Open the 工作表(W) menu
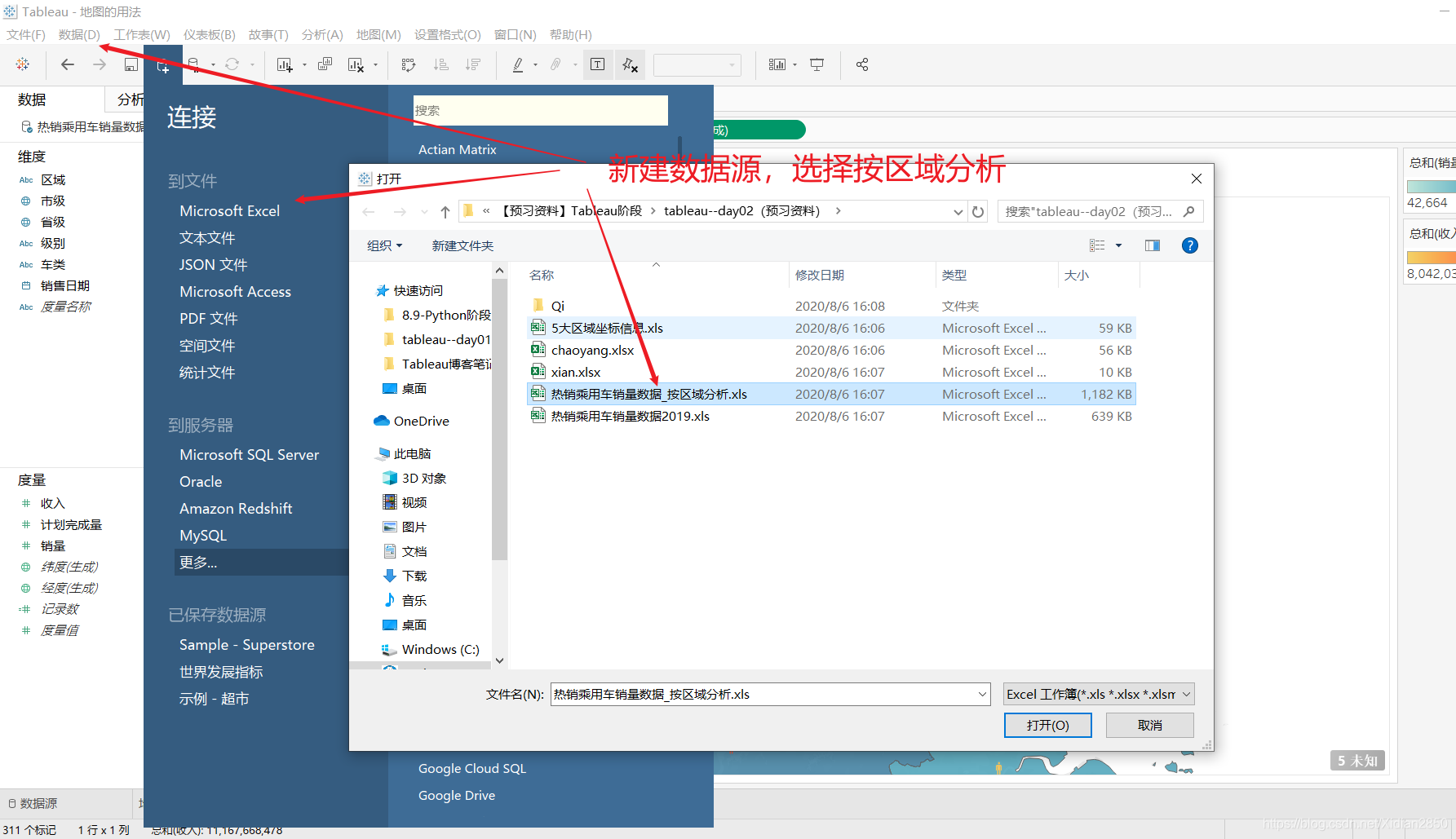 pos(142,34)
